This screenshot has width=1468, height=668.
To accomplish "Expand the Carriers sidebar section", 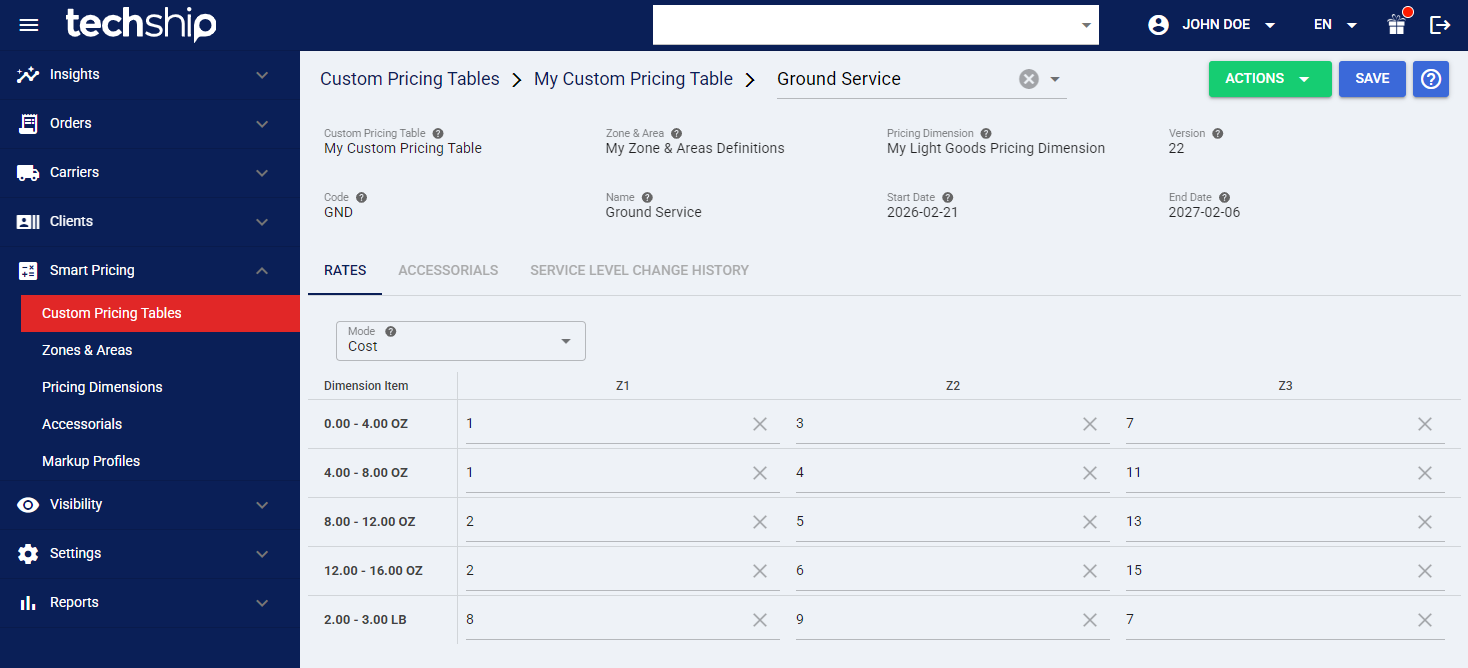I will pyautogui.click(x=150, y=172).
